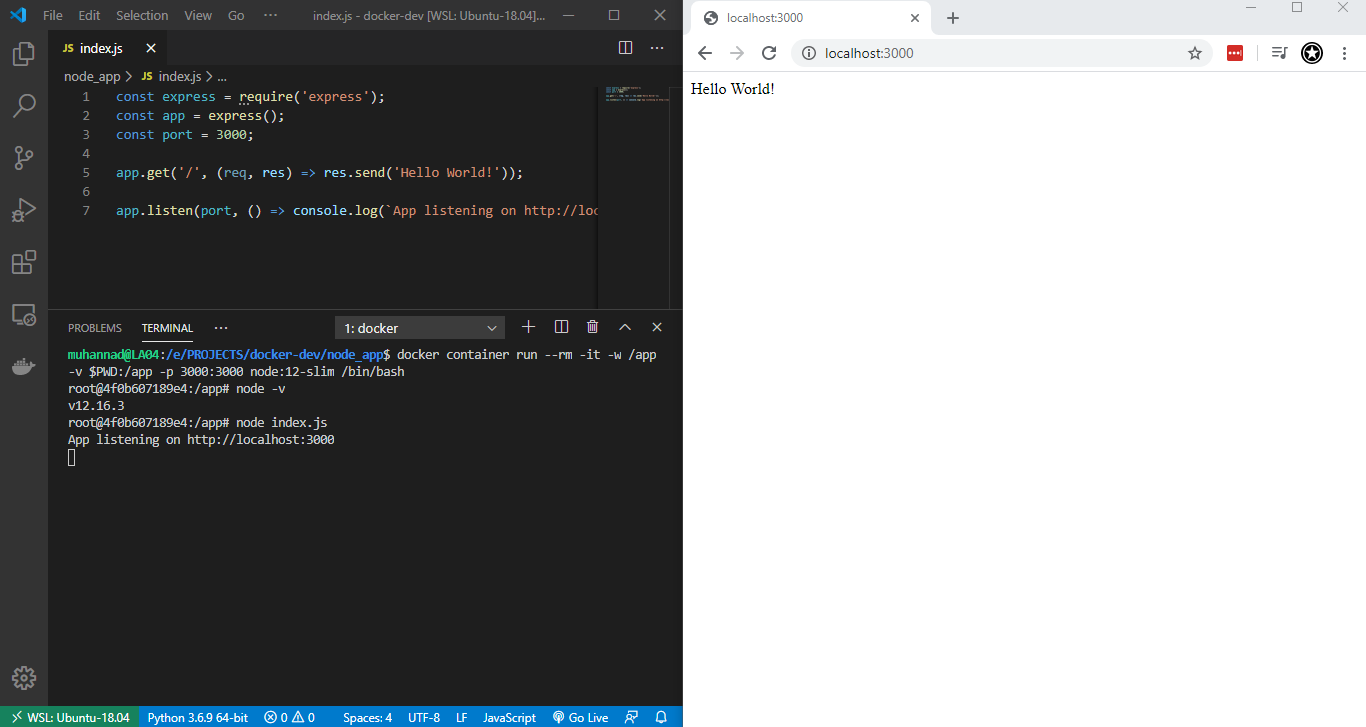
Task: Switch to the PROBLEMS tab
Action: [94, 327]
